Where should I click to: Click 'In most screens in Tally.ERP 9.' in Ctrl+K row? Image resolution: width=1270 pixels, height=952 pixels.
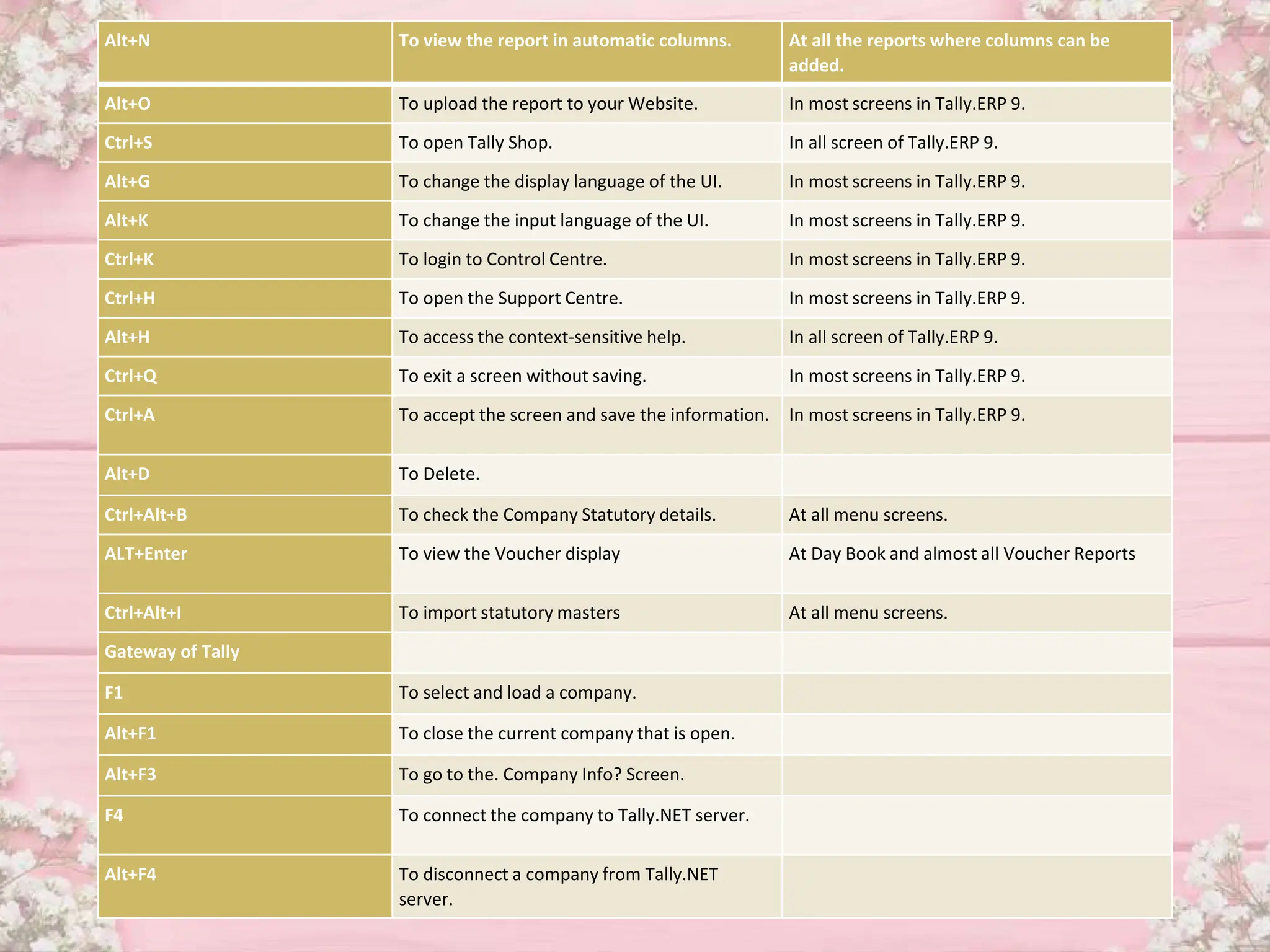click(x=907, y=260)
